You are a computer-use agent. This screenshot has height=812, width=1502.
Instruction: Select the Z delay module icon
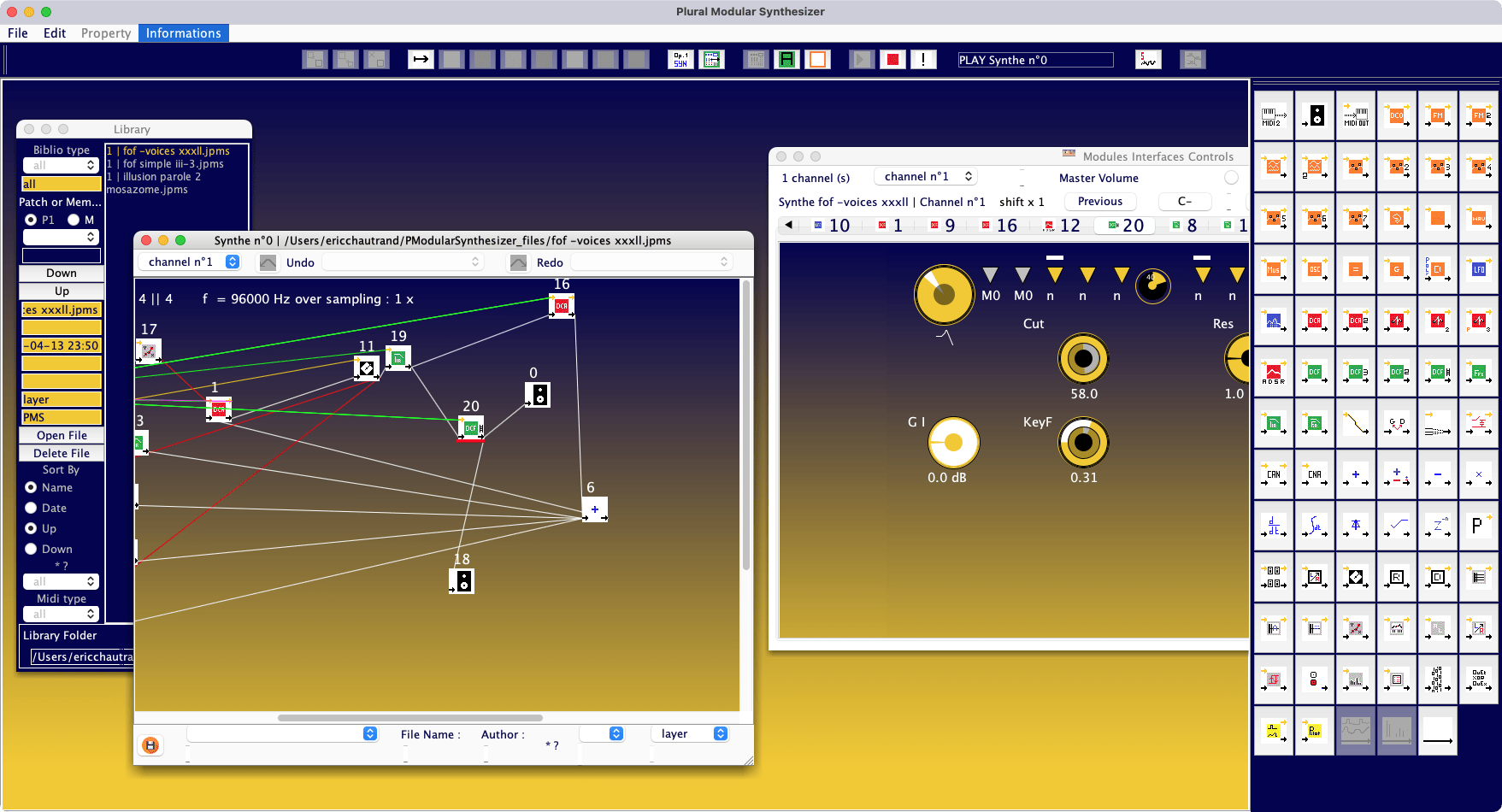tap(1438, 526)
